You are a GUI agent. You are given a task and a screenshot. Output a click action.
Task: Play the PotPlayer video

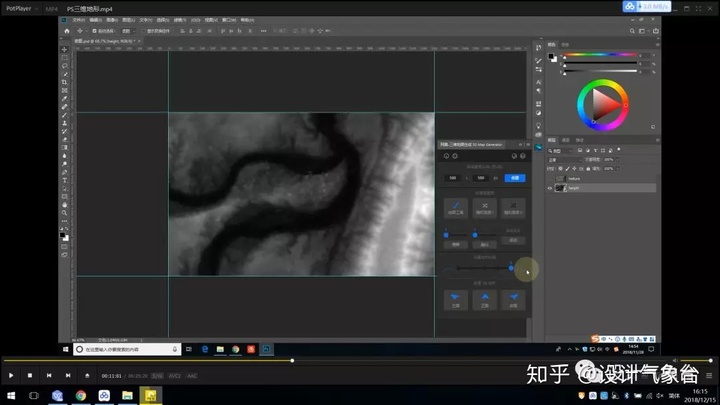click(x=11, y=376)
